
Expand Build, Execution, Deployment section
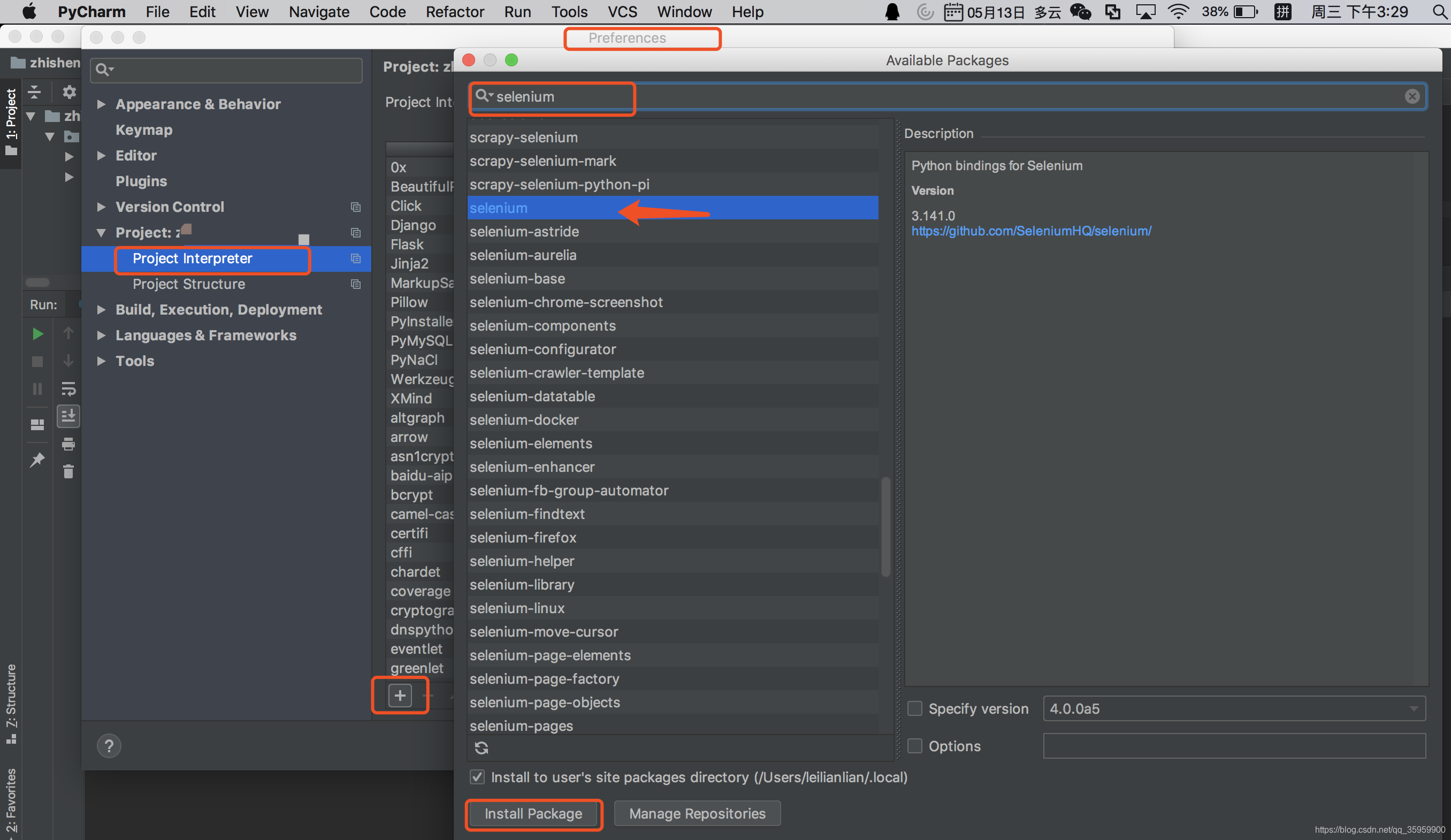coord(101,310)
